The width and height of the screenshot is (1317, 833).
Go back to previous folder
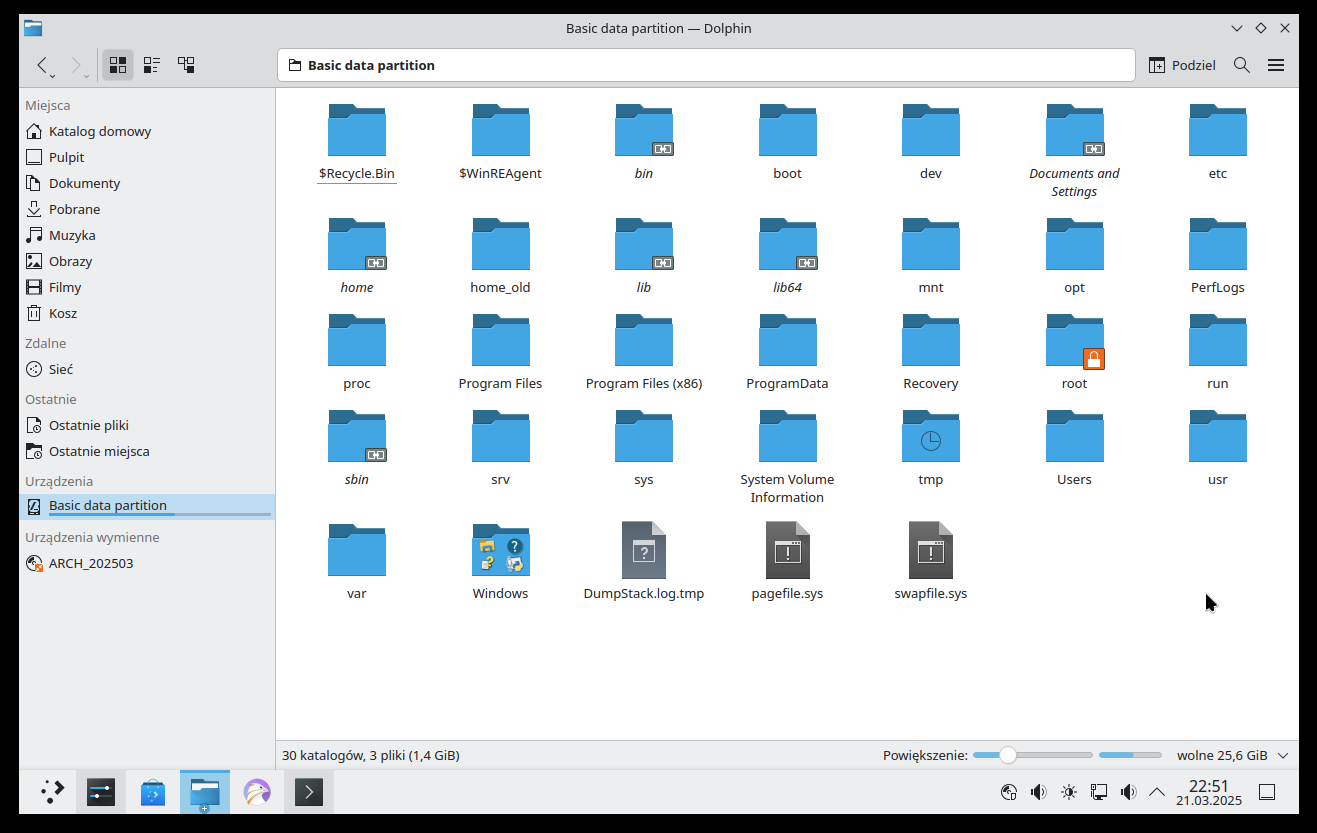41,65
